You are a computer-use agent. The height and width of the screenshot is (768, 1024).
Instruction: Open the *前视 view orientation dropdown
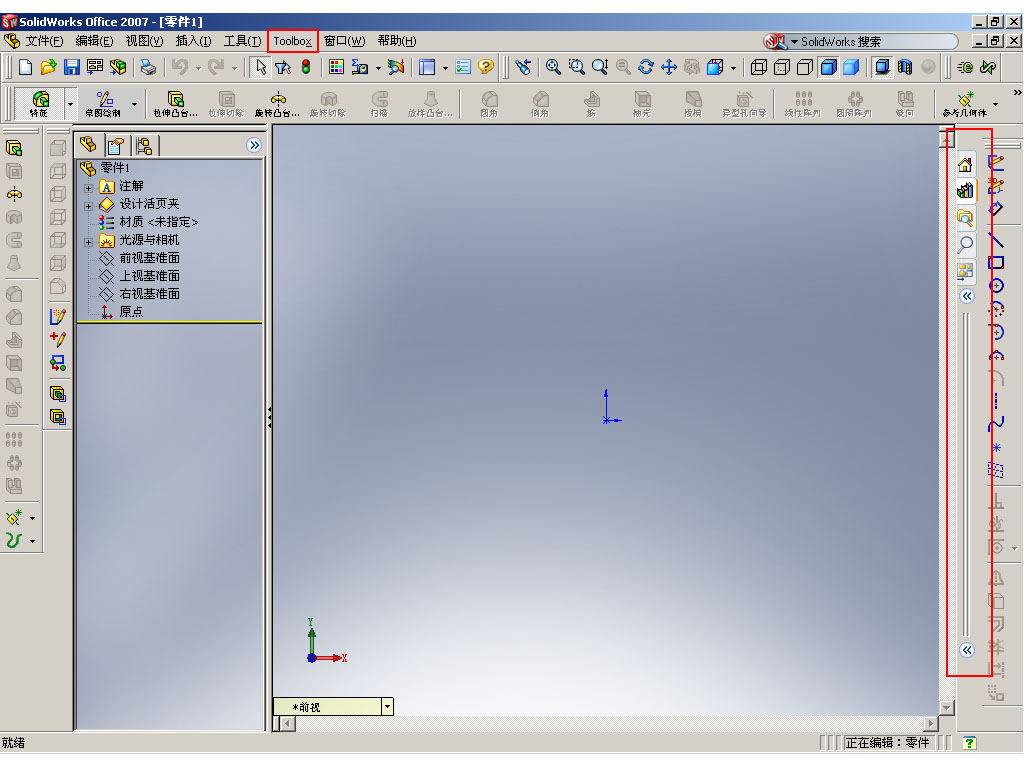(x=387, y=707)
